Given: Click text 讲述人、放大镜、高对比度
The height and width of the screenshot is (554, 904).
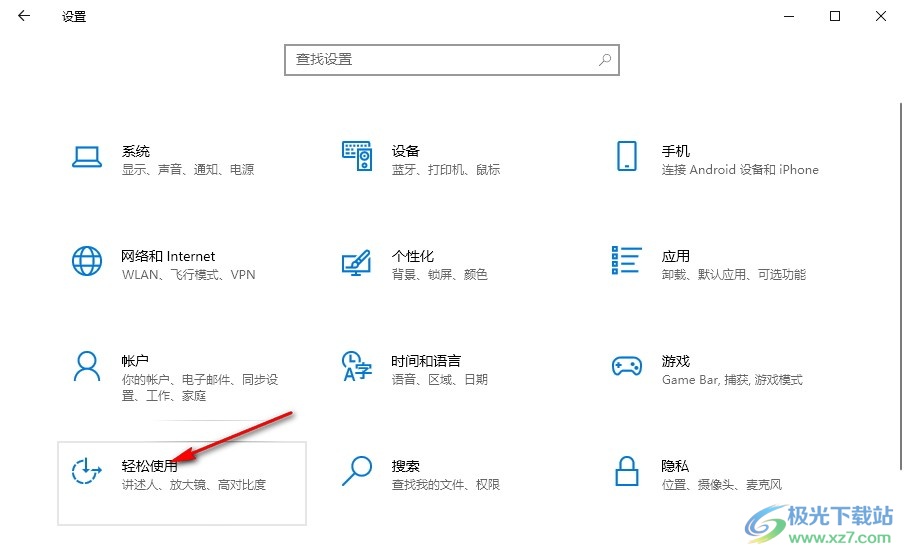Looking at the screenshot, I should [194, 484].
